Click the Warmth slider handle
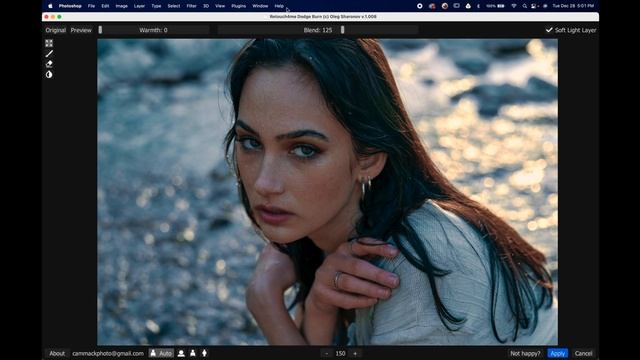This screenshot has height=360, width=640. [x=100, y=30]
